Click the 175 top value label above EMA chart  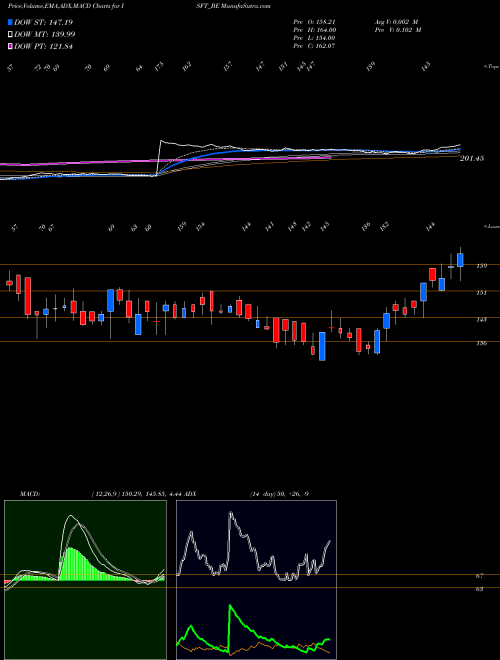click(x=159, y=66)
